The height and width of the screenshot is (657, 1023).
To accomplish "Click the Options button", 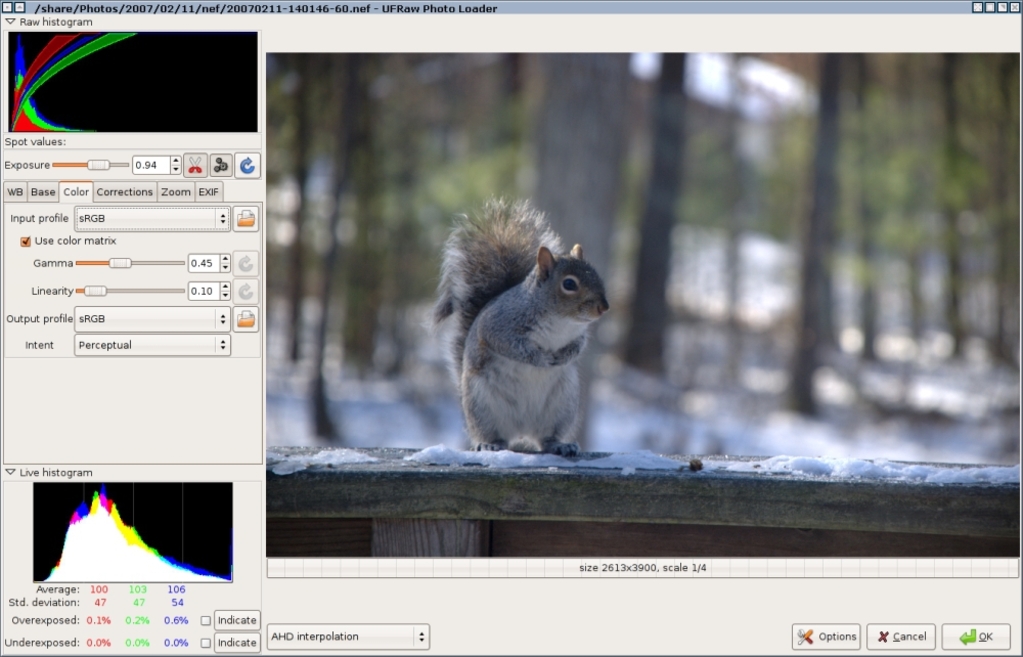I will coord(826,637).
